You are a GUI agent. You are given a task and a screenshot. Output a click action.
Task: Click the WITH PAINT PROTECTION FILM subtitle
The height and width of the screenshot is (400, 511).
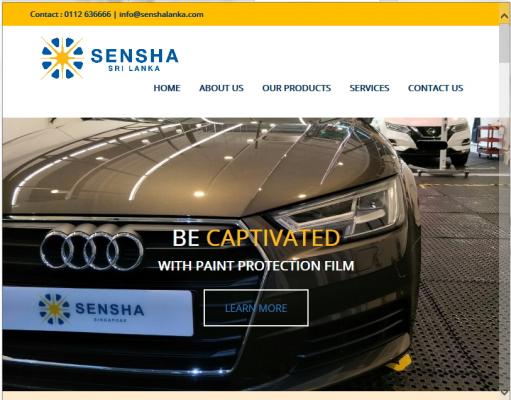pyautogui.click(x=256, y=266)
